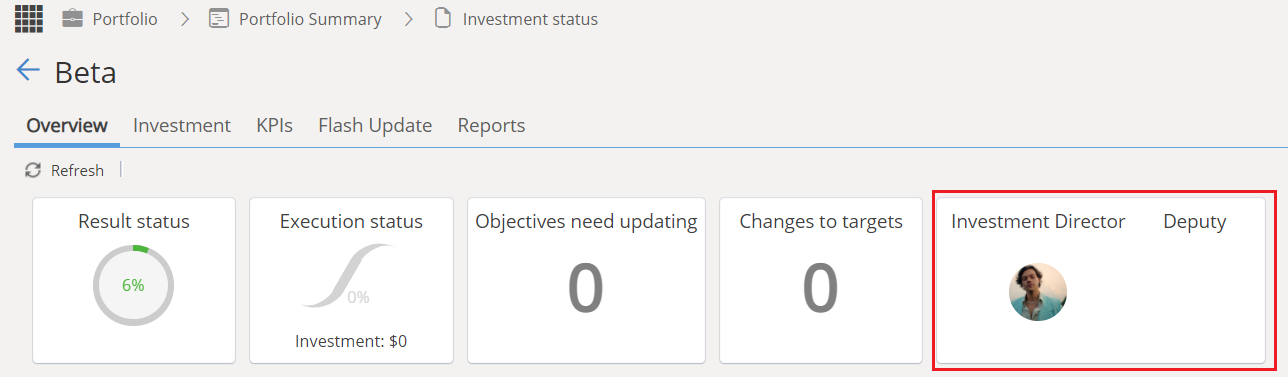Open the Investment Director profile photo
This screenshot has height=377, width=1288.
coord(1038,292)
